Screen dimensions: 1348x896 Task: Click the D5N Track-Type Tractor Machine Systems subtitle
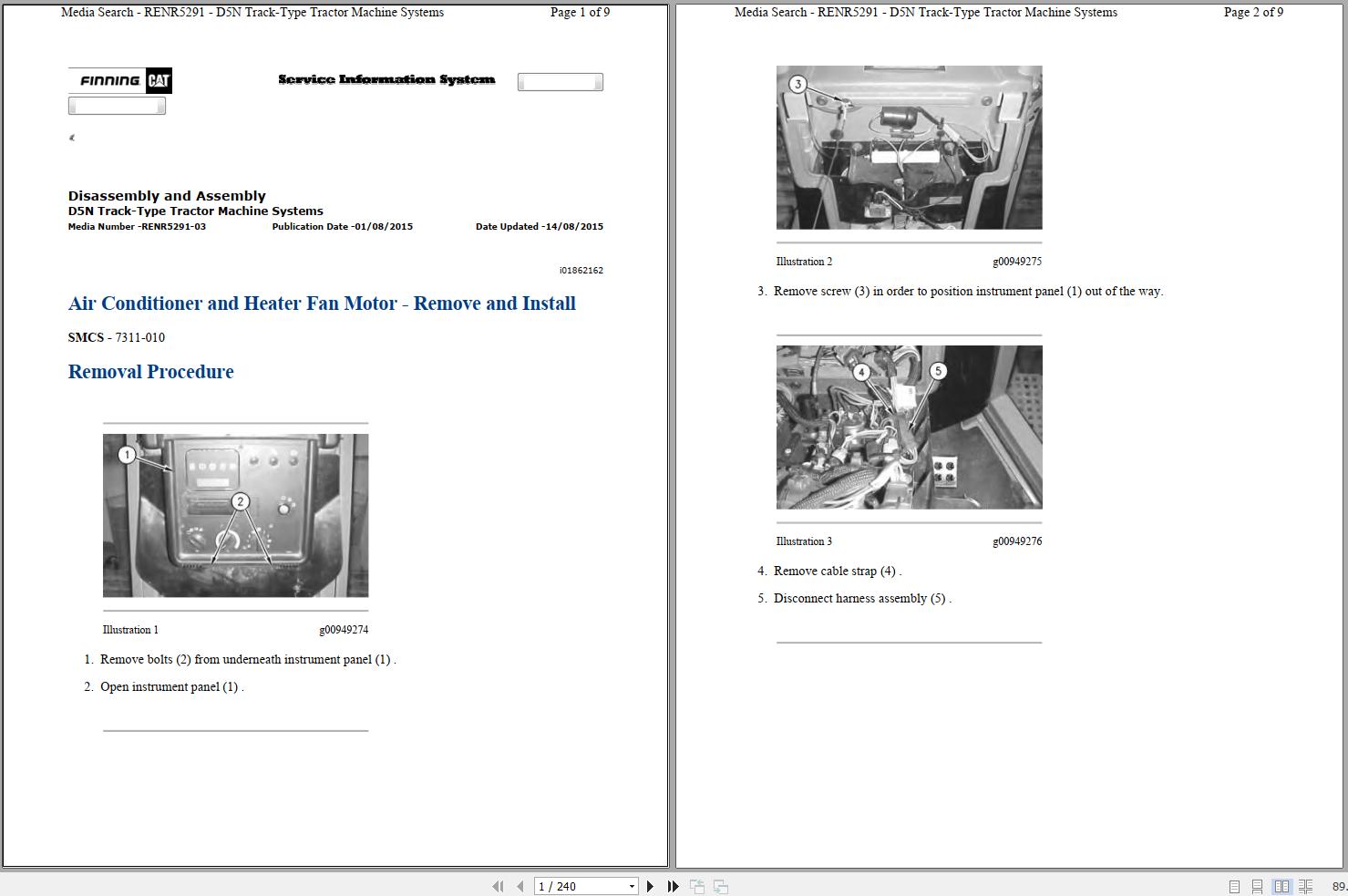coord(196,211)
